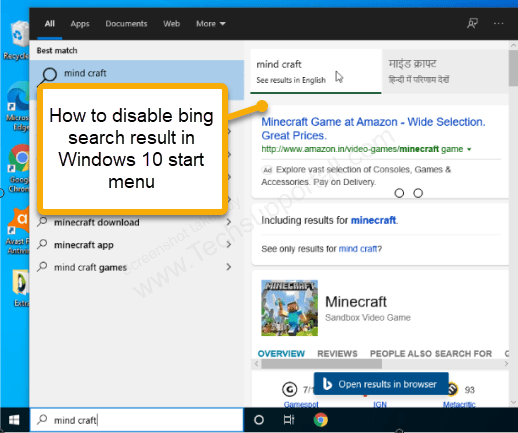Open the Gamespot review link
The width and height of the screenshot is (518, 433).
[301, 404]
